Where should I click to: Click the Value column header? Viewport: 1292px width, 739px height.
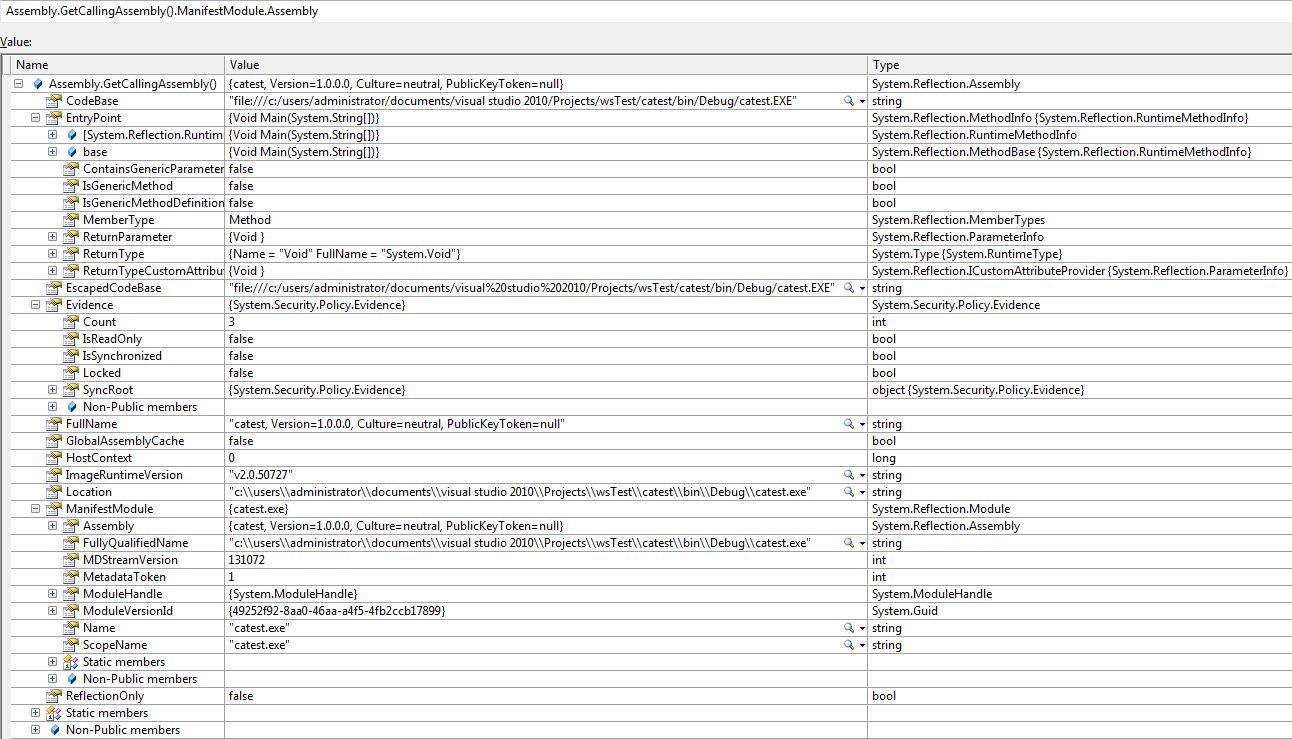click(546, 65)
